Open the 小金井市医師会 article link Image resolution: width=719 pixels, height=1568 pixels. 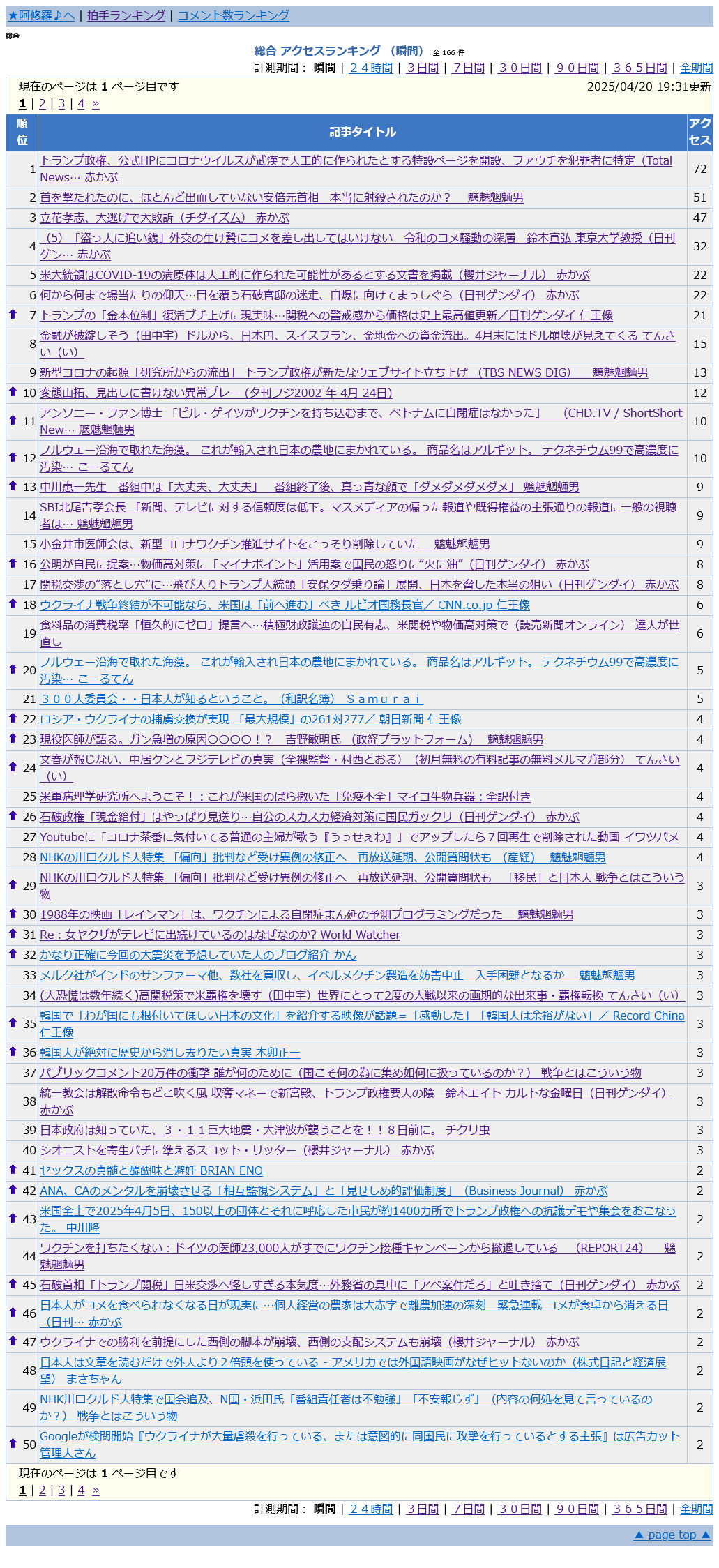[x=264, y=544]
